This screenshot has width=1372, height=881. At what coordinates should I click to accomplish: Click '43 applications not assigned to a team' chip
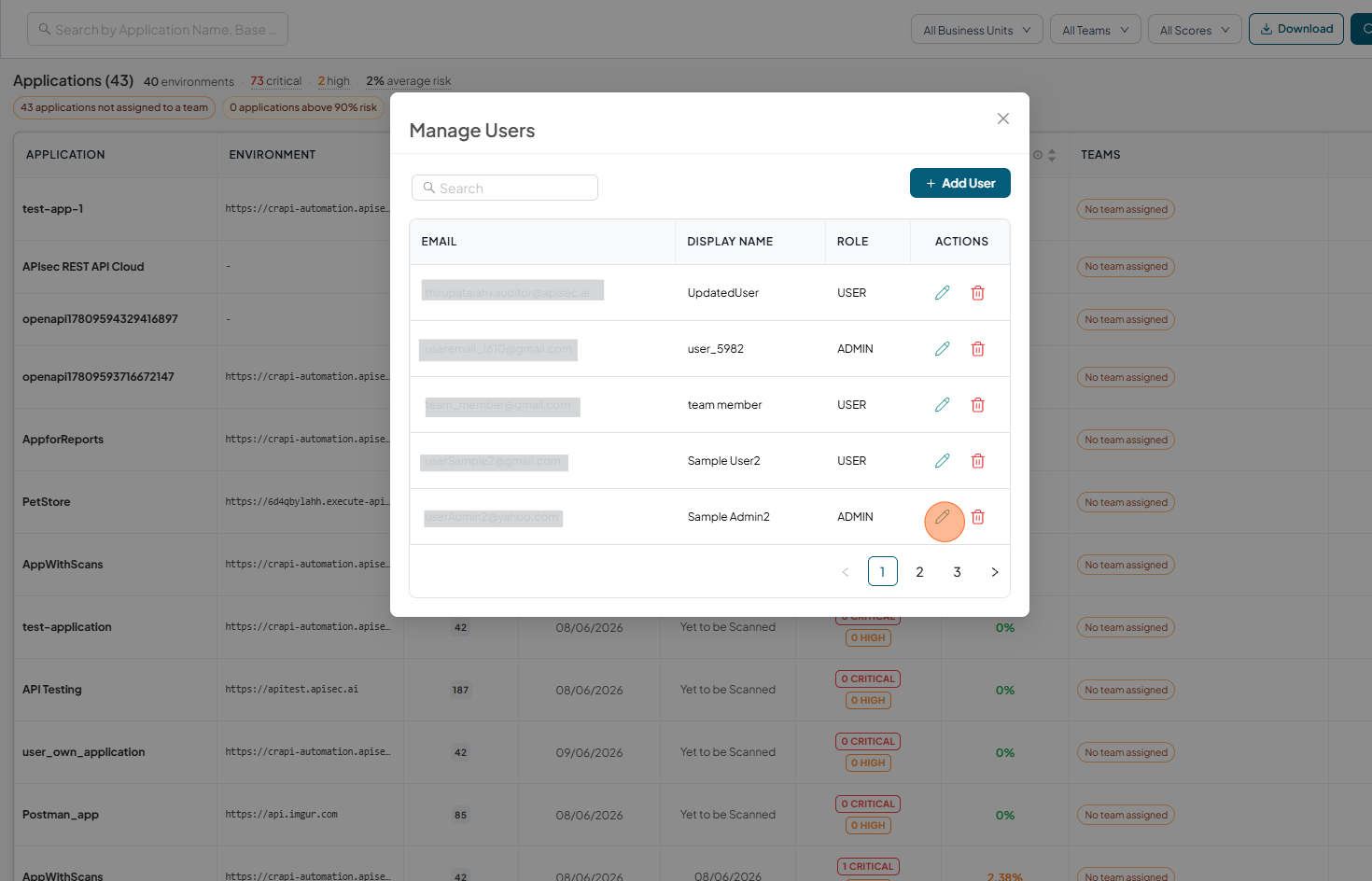pos(114,107)
